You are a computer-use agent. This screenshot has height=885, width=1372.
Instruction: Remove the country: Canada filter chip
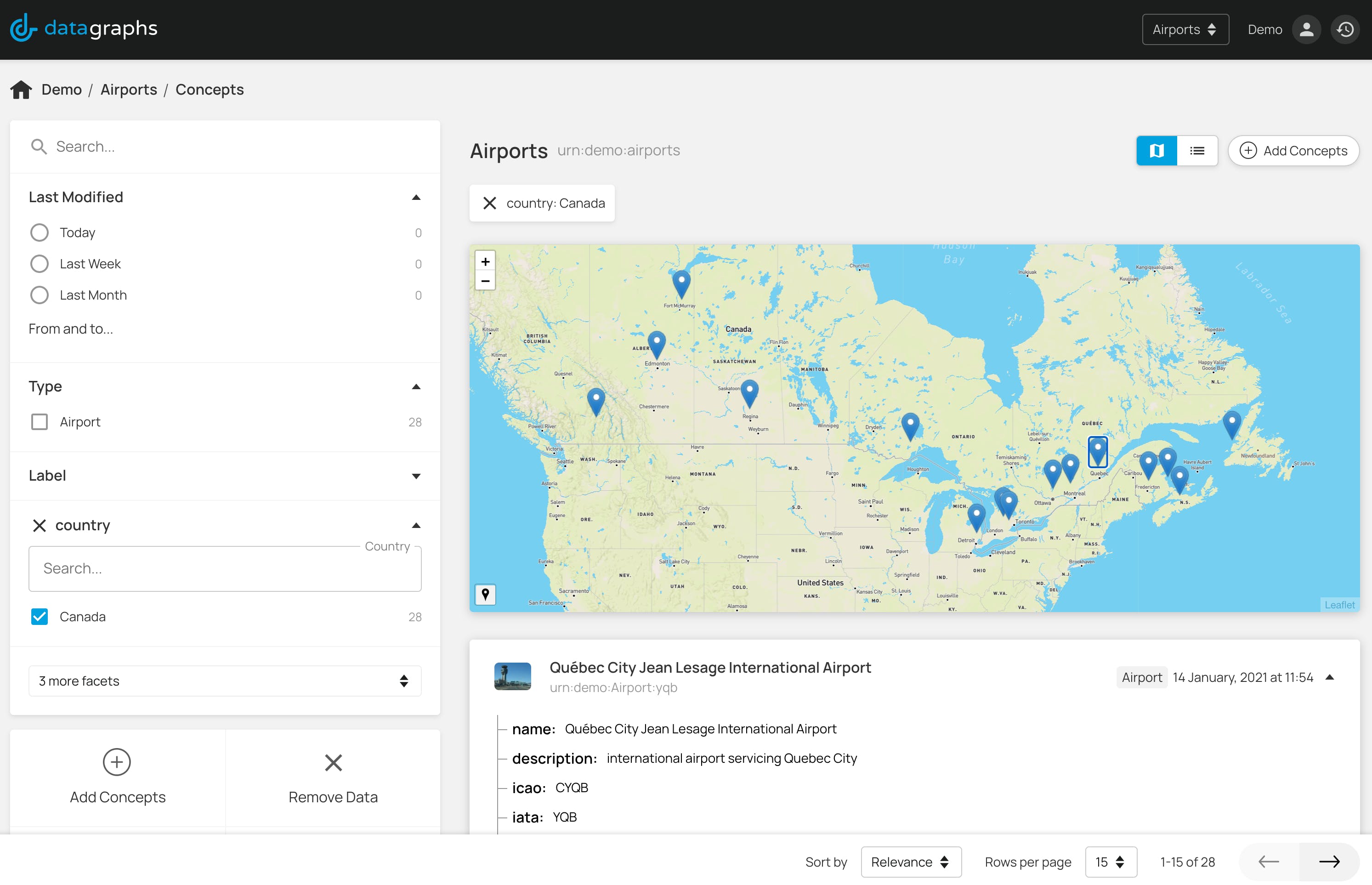point(489,204)
